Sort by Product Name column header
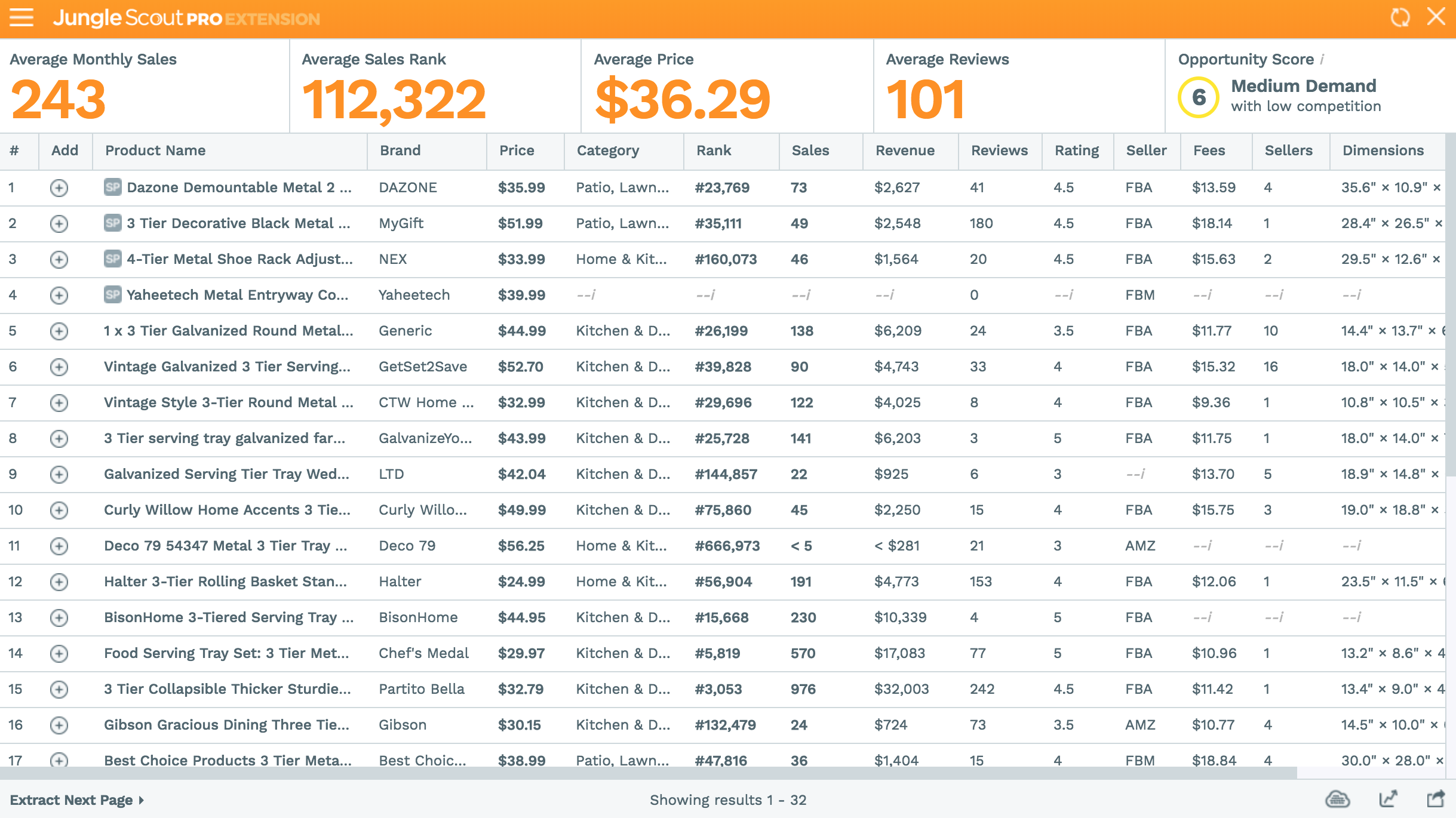 tap(155, 150)
